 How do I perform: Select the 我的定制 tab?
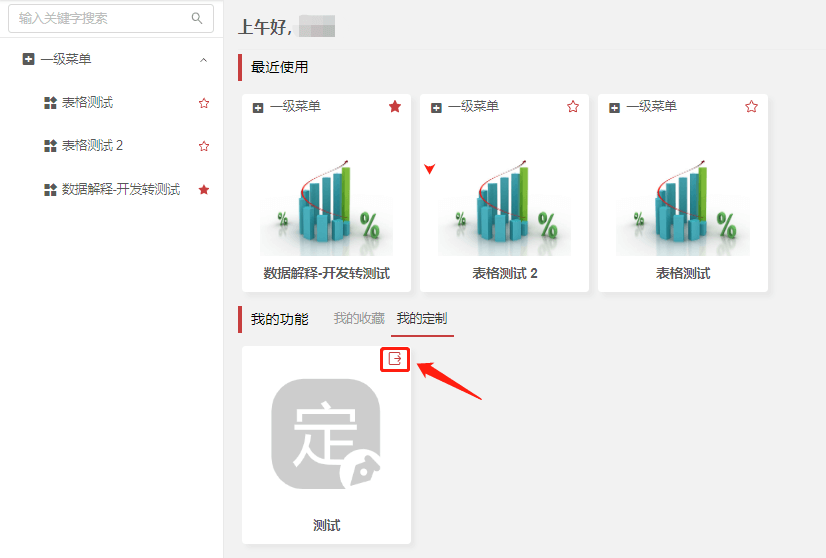(422, 319)
